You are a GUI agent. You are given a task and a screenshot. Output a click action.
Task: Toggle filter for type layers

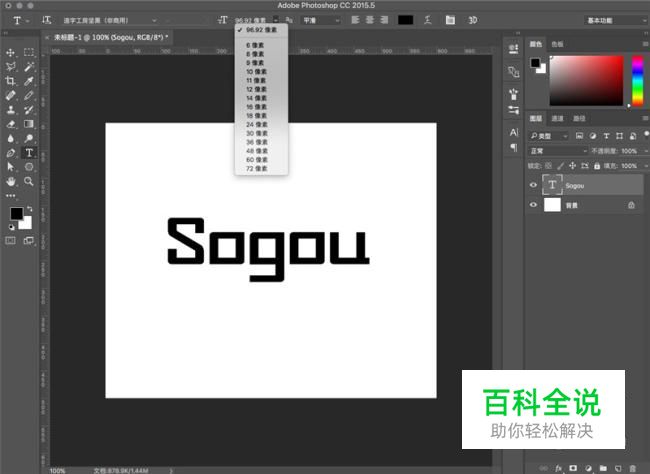606,136
